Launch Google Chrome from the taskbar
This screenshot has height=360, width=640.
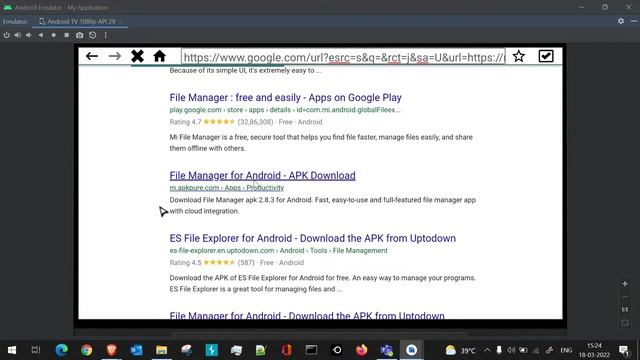[x=87, y=350]
